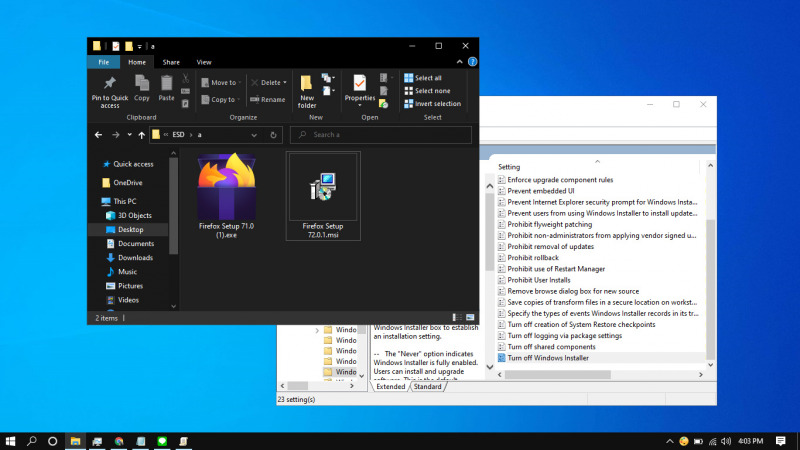This screenshot has height=450, width=800.
Task: Open OneDrive in navigation pane
Action: [x=128, y=182]
